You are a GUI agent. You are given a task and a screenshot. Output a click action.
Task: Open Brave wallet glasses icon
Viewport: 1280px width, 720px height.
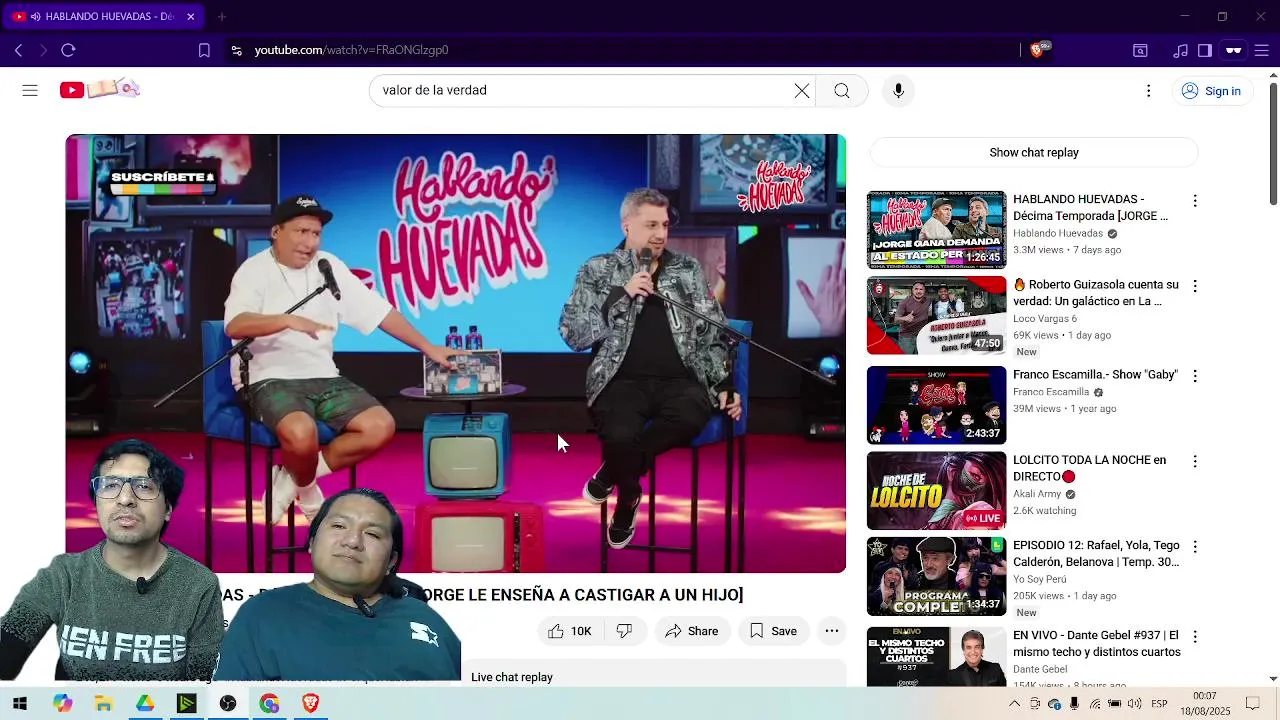pyautogui.click(x=1234, y=50)
